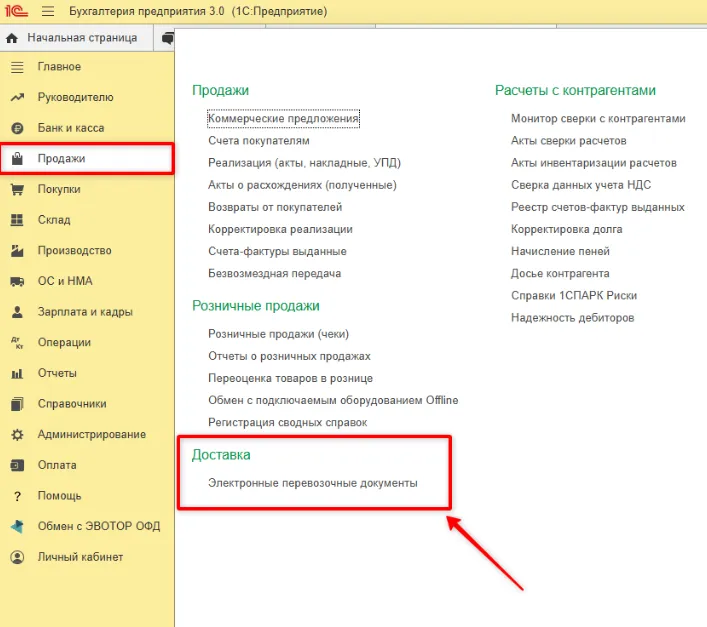
Task: Click the ОС и НМА truck icon
Action: (x=17, y=282)
